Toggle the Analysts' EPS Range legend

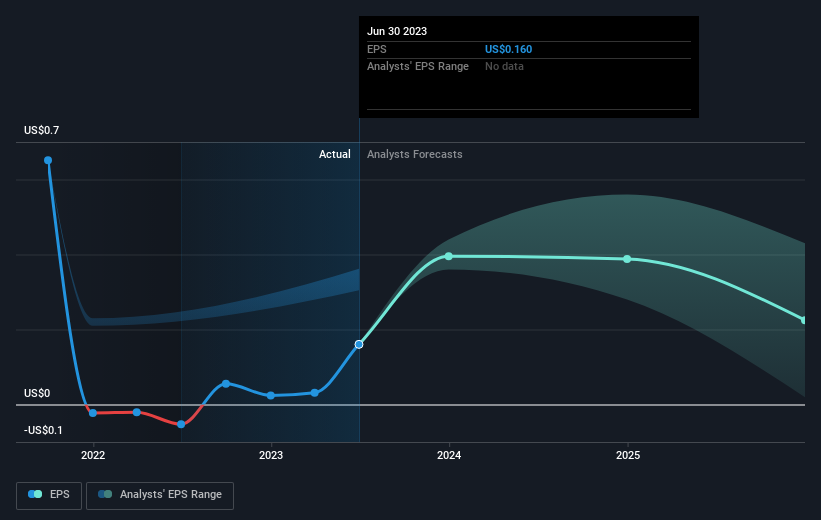pos(160,495)
